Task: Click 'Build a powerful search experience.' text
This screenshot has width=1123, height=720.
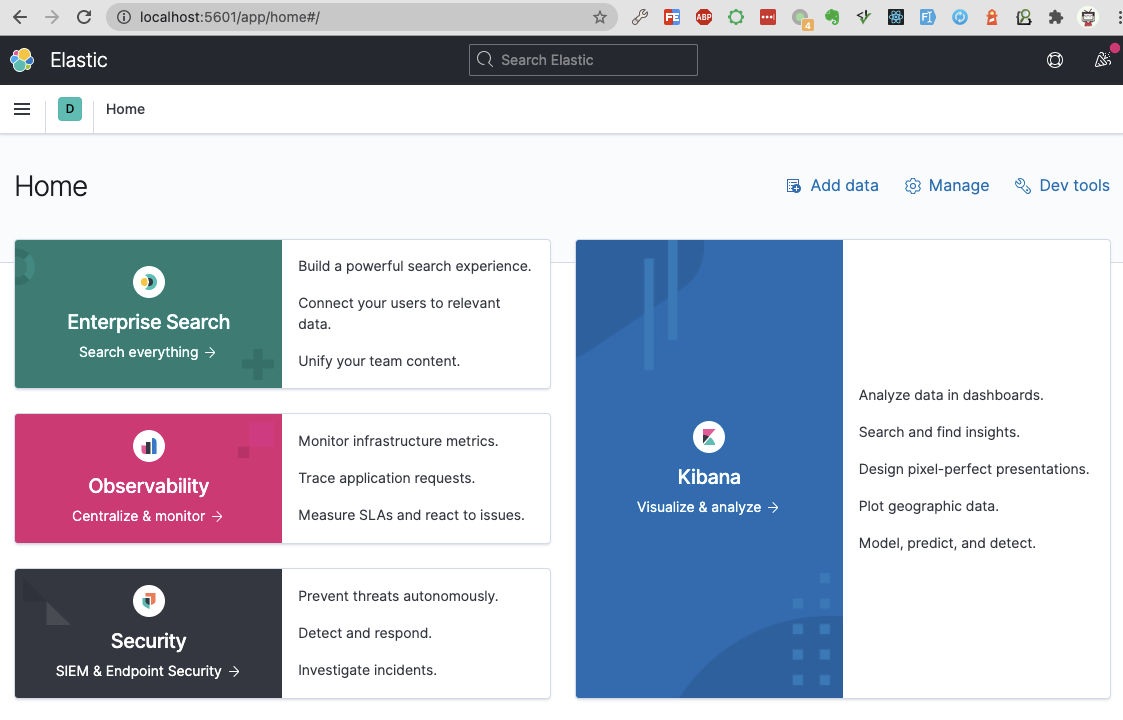Action: (x=415, y=267)
